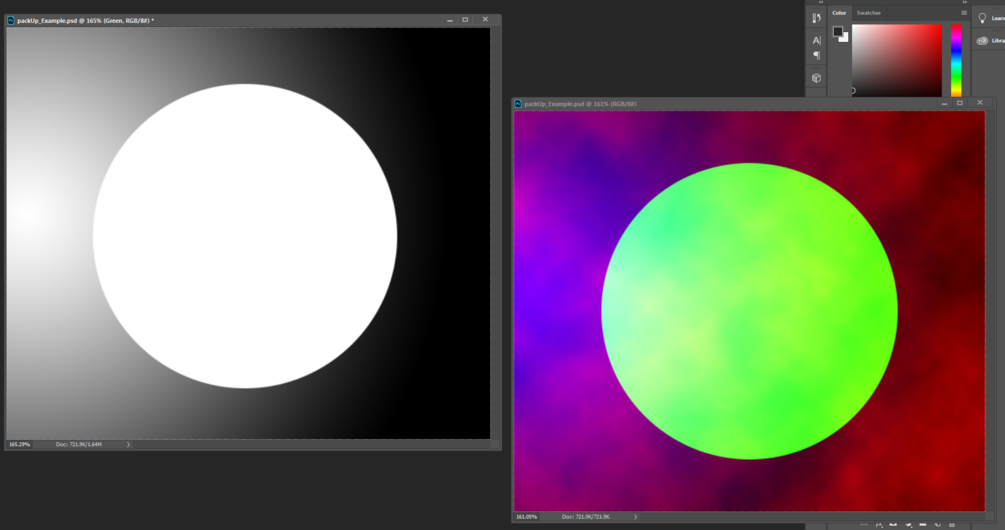Switch to the Swatches tab

click(x=868, y=13)
